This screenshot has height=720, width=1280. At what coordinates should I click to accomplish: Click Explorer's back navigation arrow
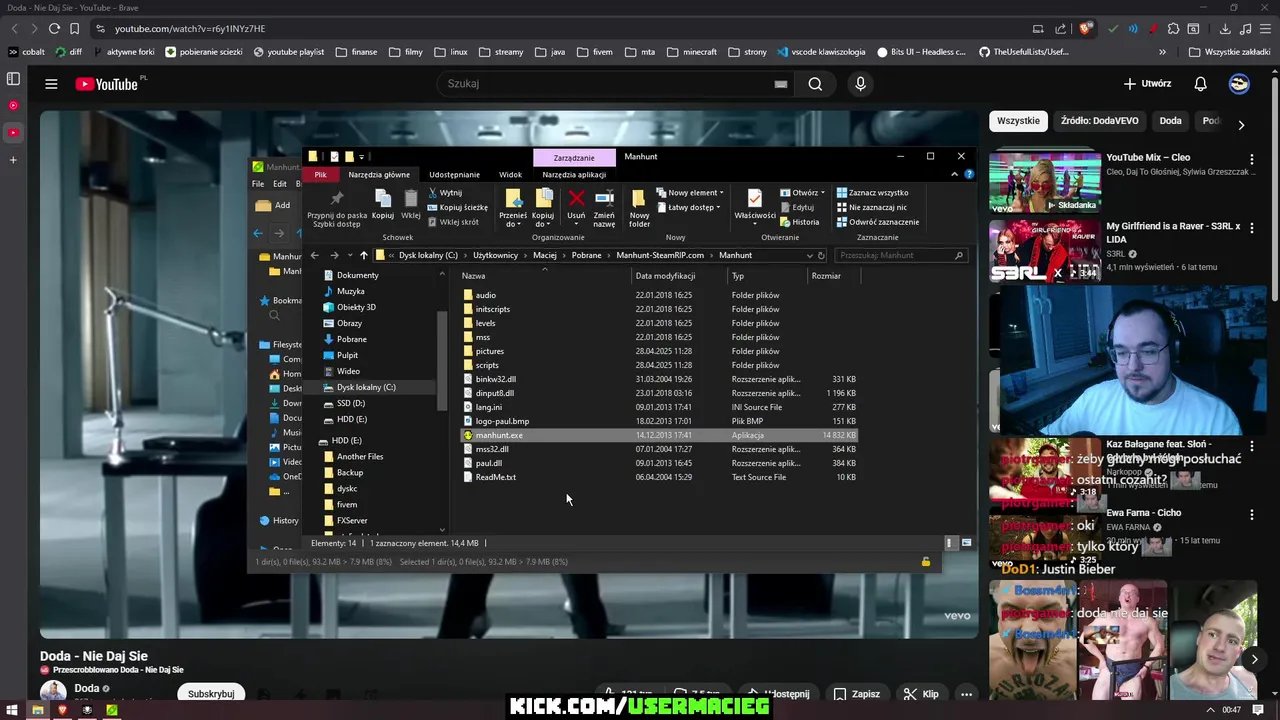click(314, 255)
